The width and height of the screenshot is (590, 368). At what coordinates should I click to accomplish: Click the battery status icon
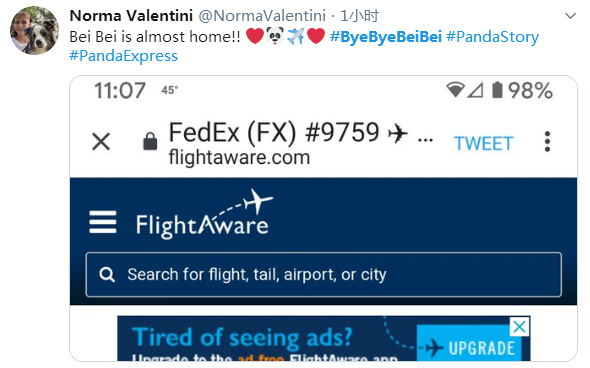pyautogui.click(x=497, y=90)
